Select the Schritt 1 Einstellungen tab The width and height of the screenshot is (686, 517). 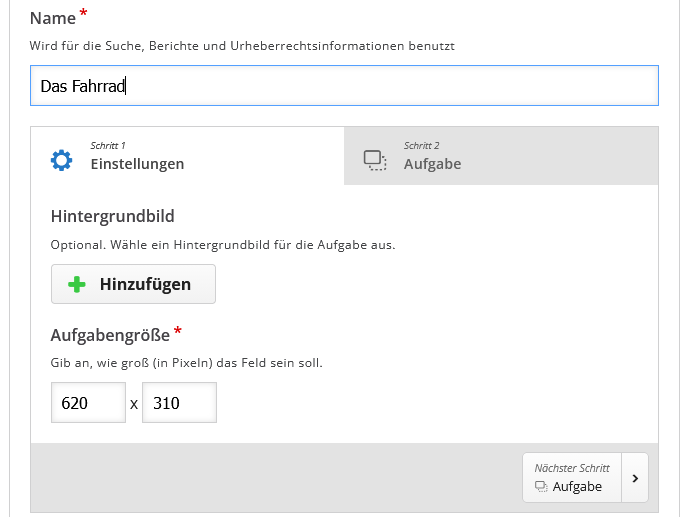(x=187, y=156)
